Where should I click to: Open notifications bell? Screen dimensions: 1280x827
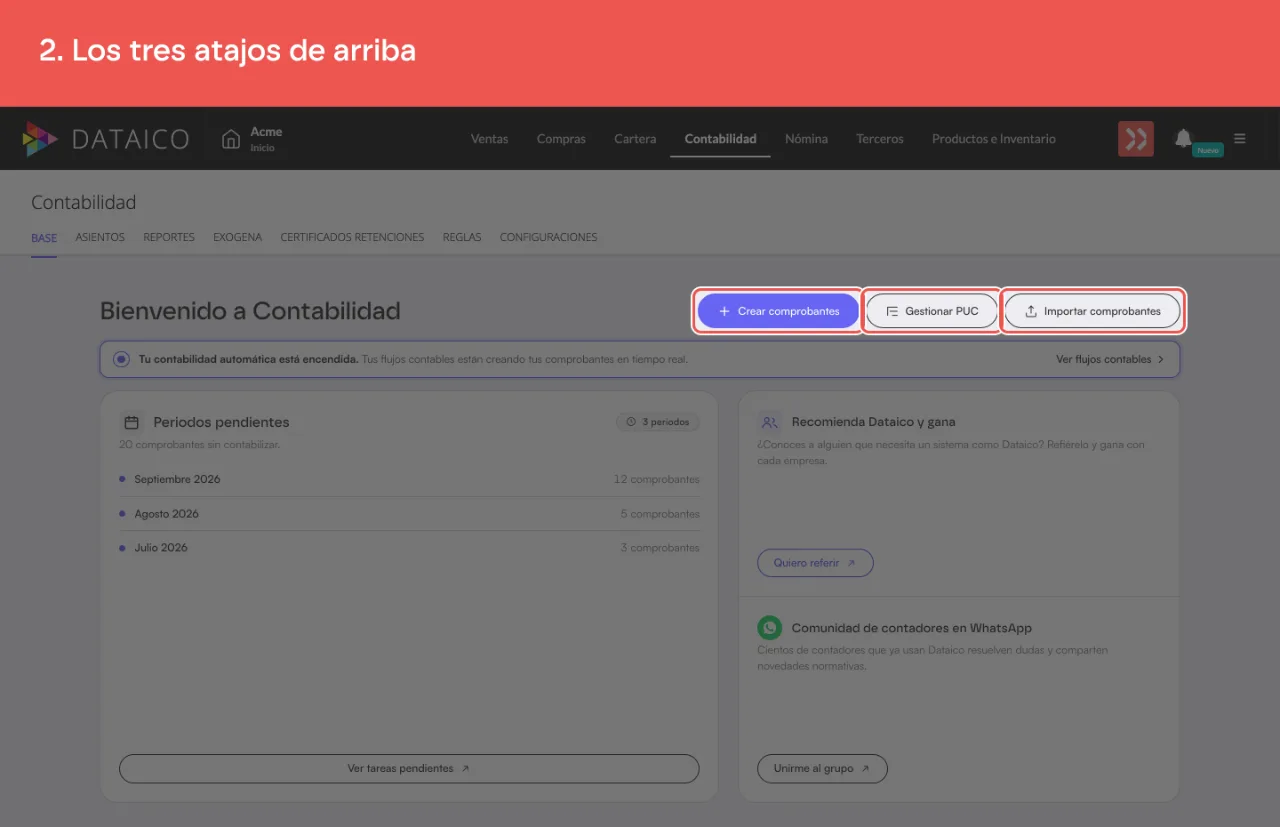coord(1183,137)
